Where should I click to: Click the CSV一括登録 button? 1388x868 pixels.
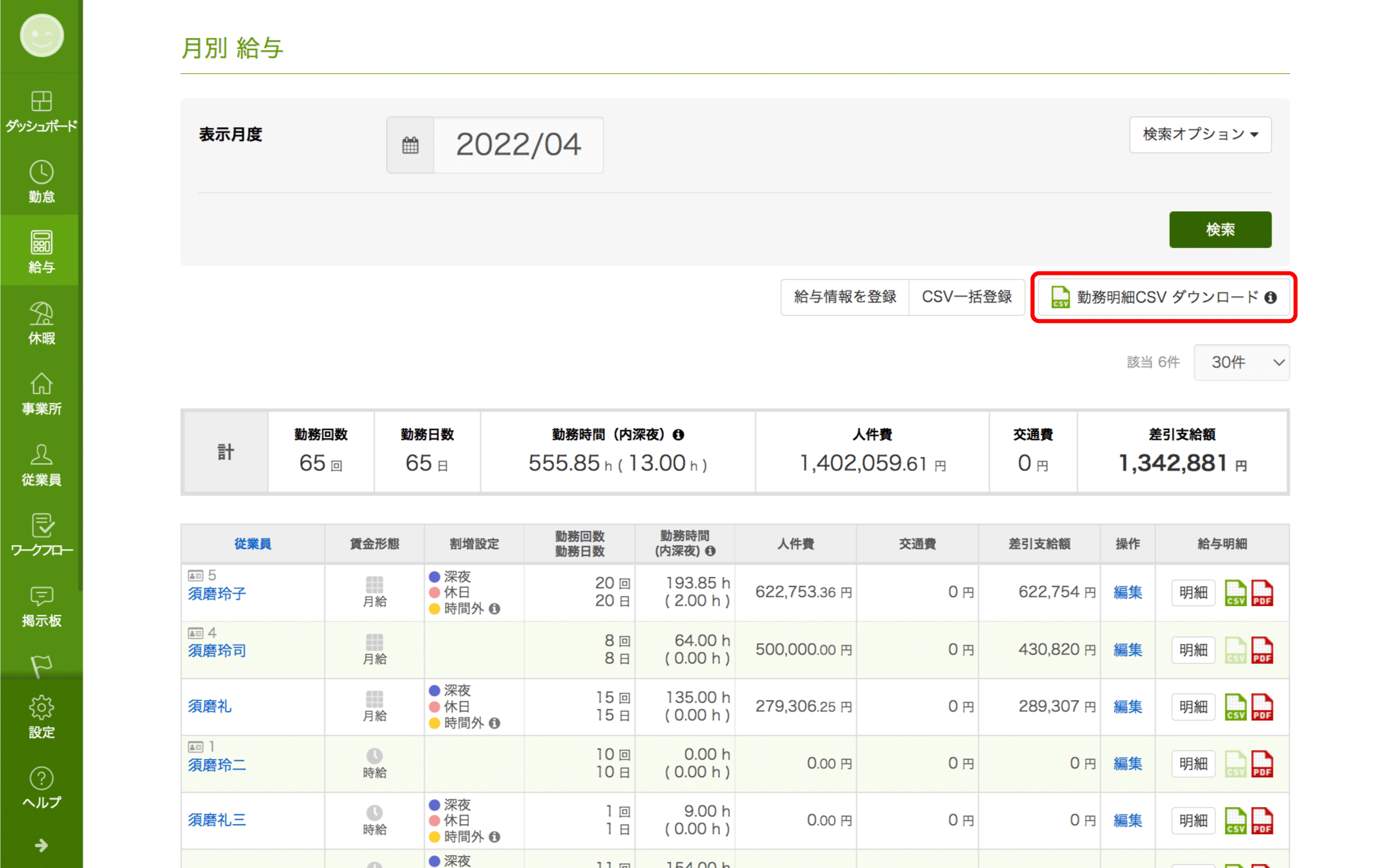966,297
